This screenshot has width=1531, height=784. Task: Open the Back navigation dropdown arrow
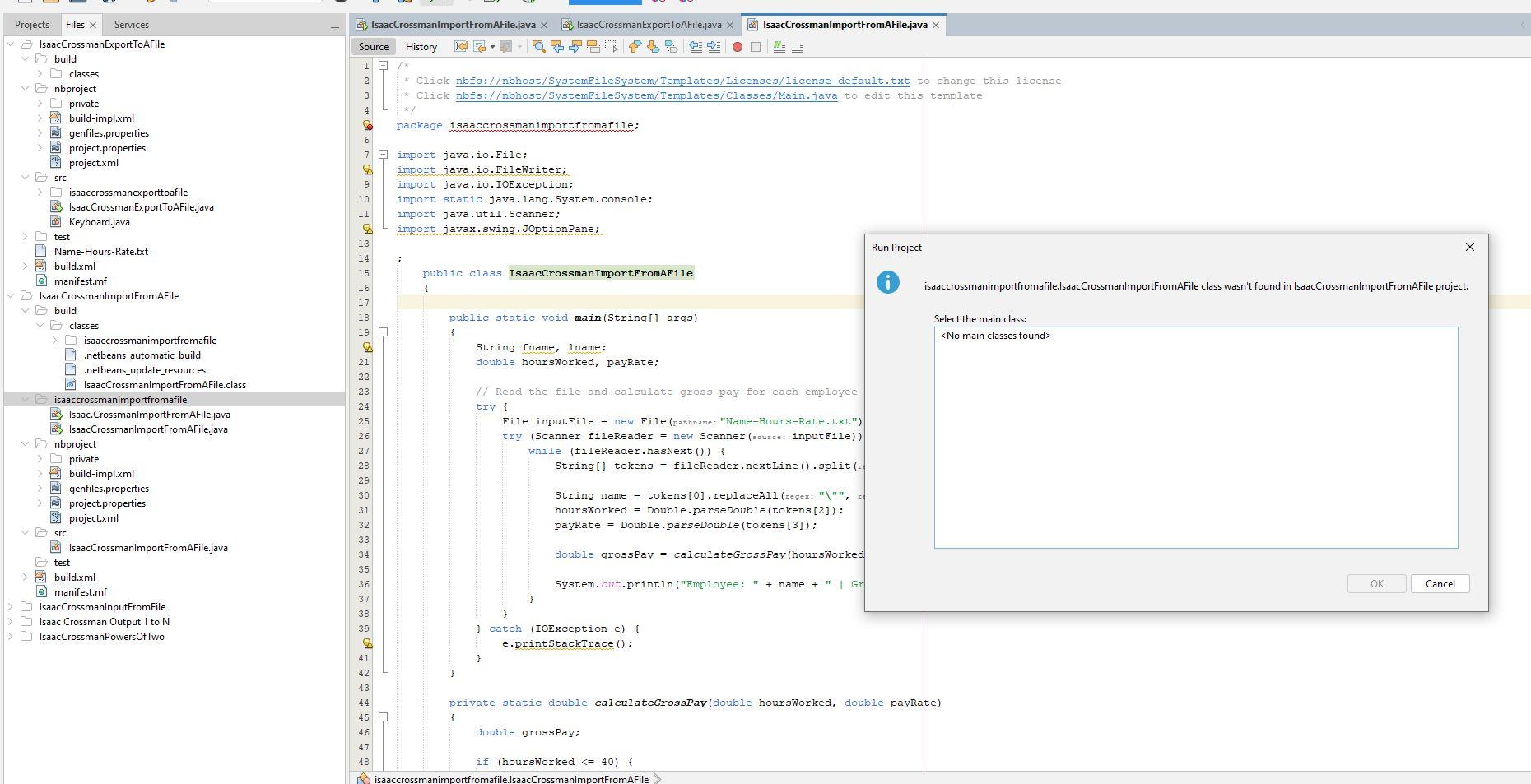click(x=492, y=47)
